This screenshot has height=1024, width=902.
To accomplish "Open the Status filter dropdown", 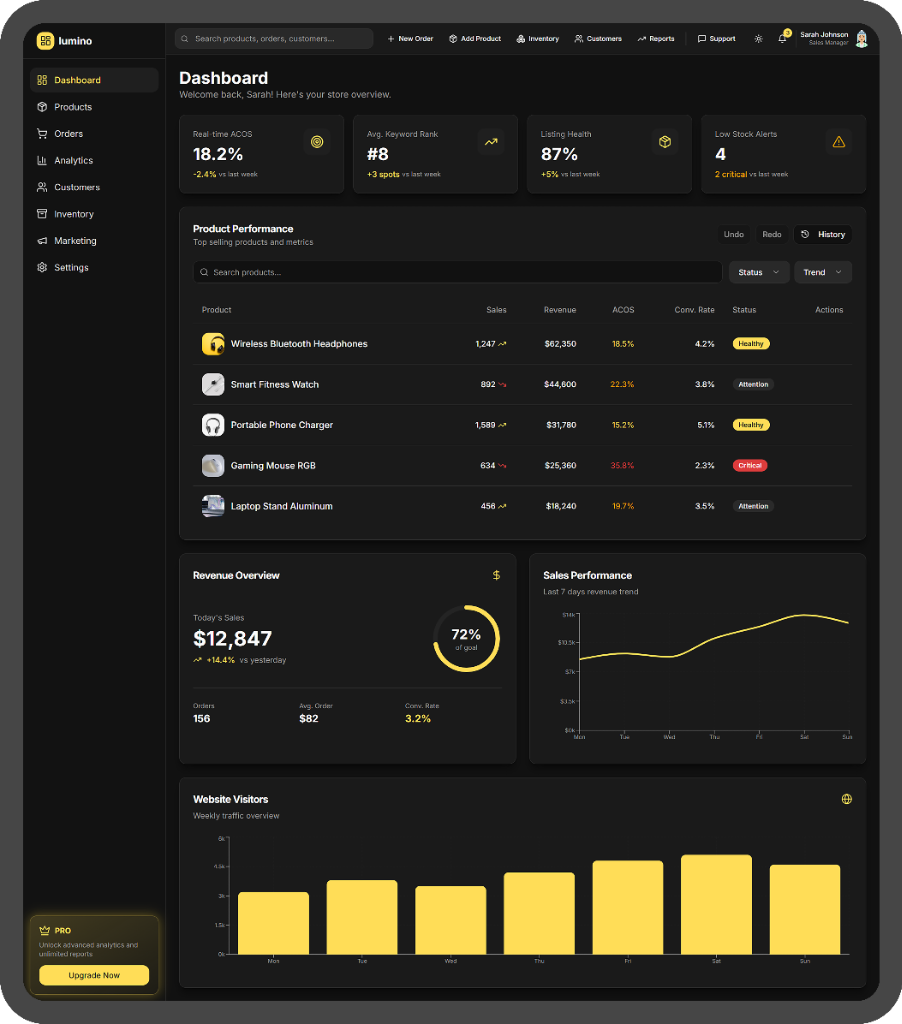I will 758,271.
